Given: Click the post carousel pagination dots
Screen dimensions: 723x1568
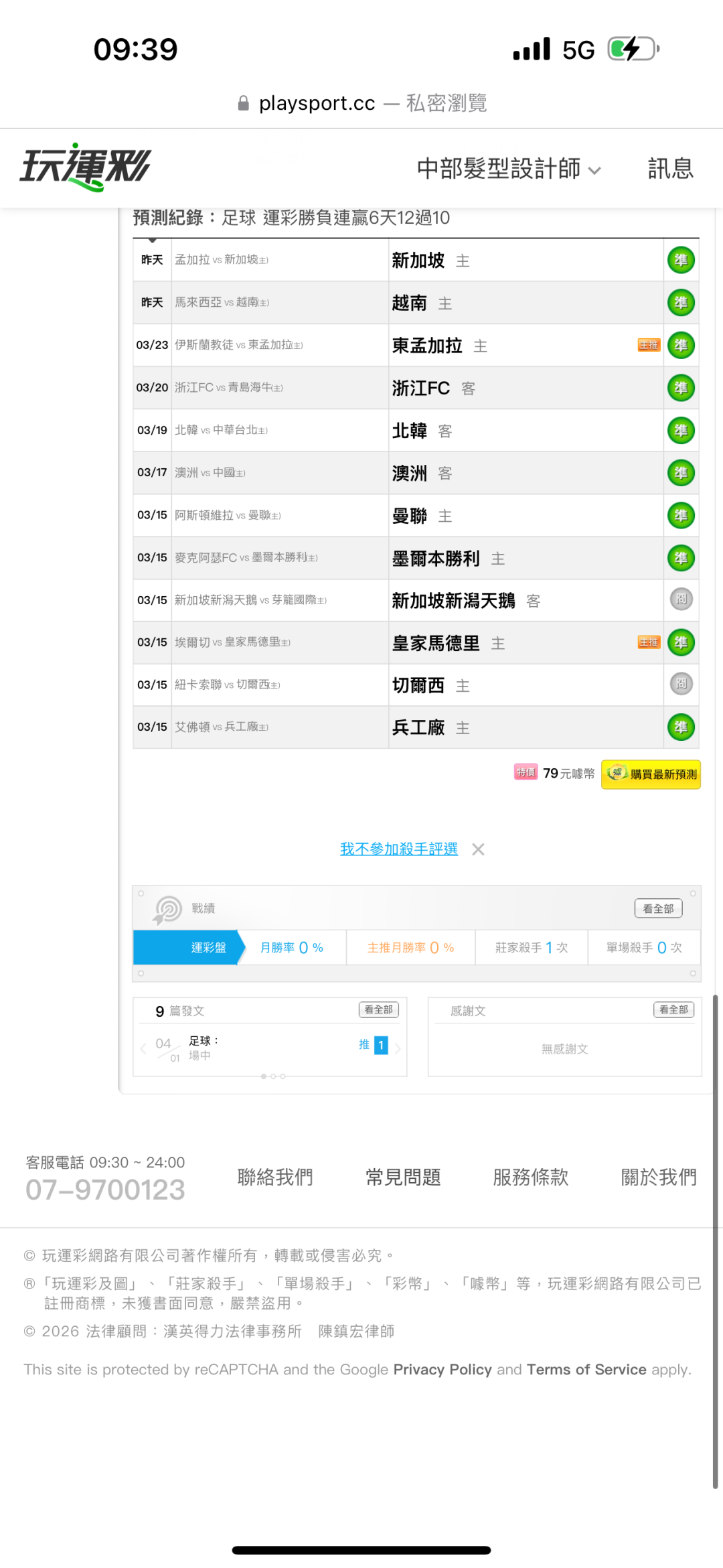Looking at the screenshot, I should [273, 1076].
